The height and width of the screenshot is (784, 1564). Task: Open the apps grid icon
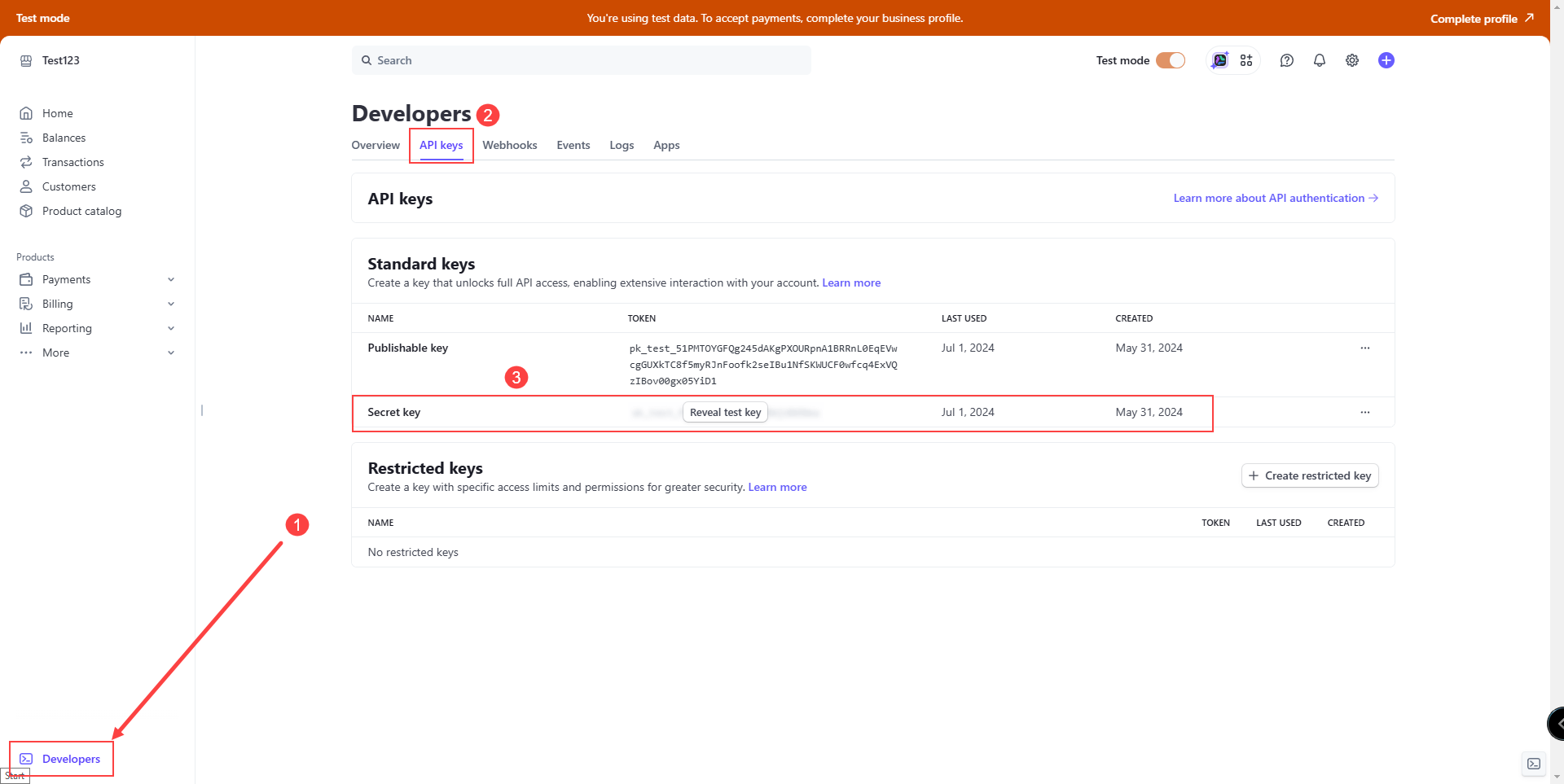pyautogui.click(x=1245, y=60)
